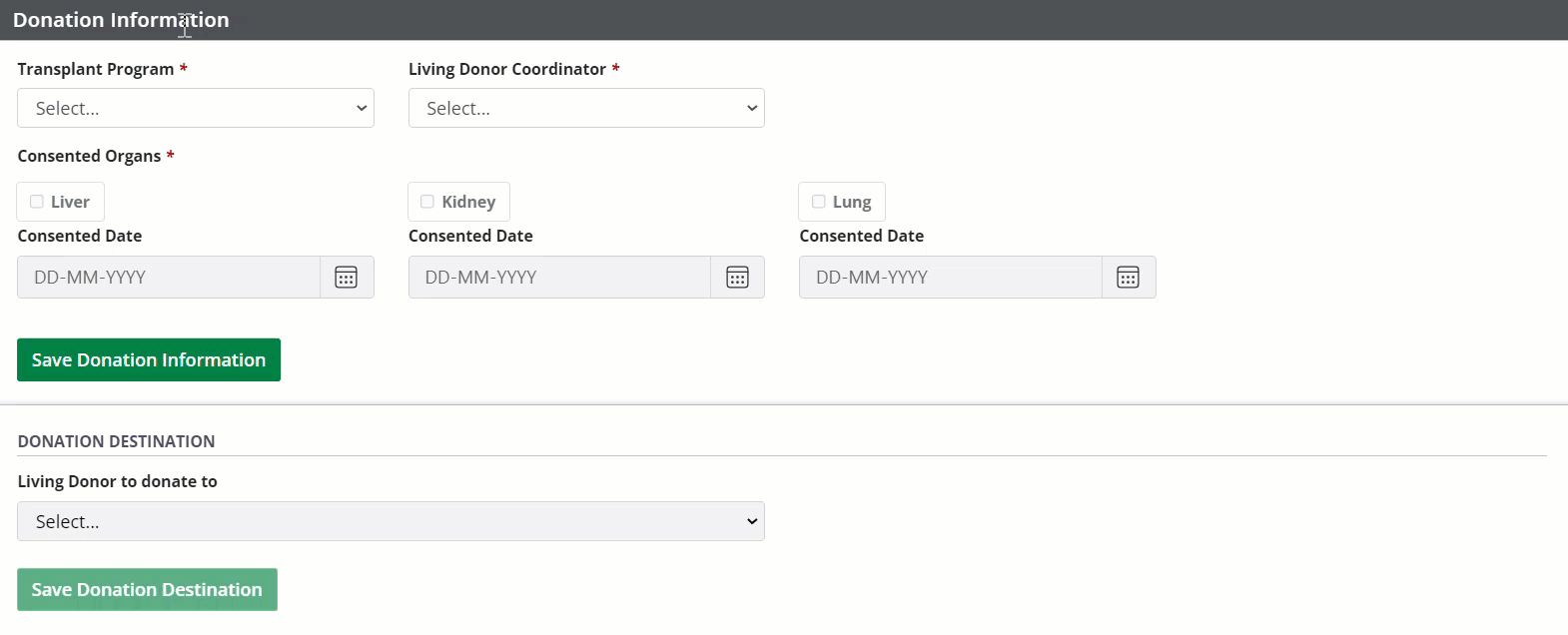Click the Transplant Program field label
Viewport: 1568px width, 635px height.
96,69
